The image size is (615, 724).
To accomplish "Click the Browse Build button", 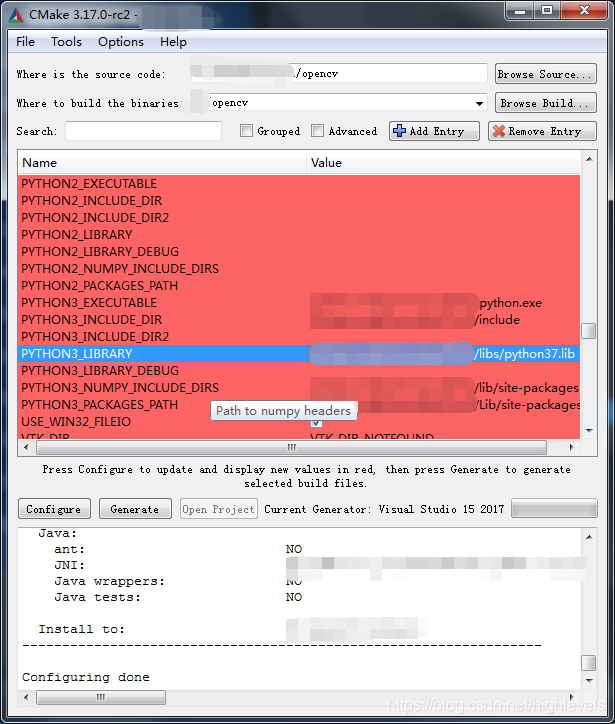I will pyautogui.click(x=546, y=103).
